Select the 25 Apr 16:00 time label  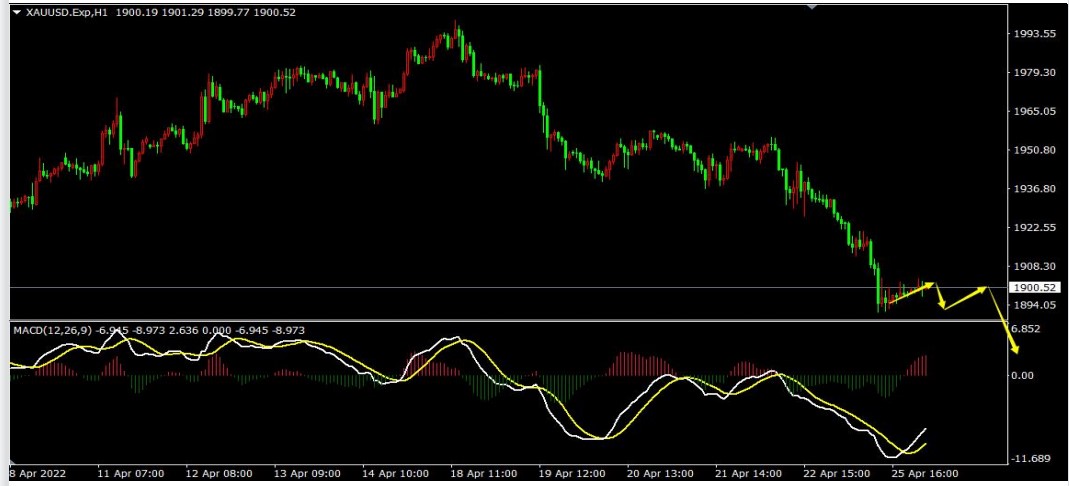[925, 473]
